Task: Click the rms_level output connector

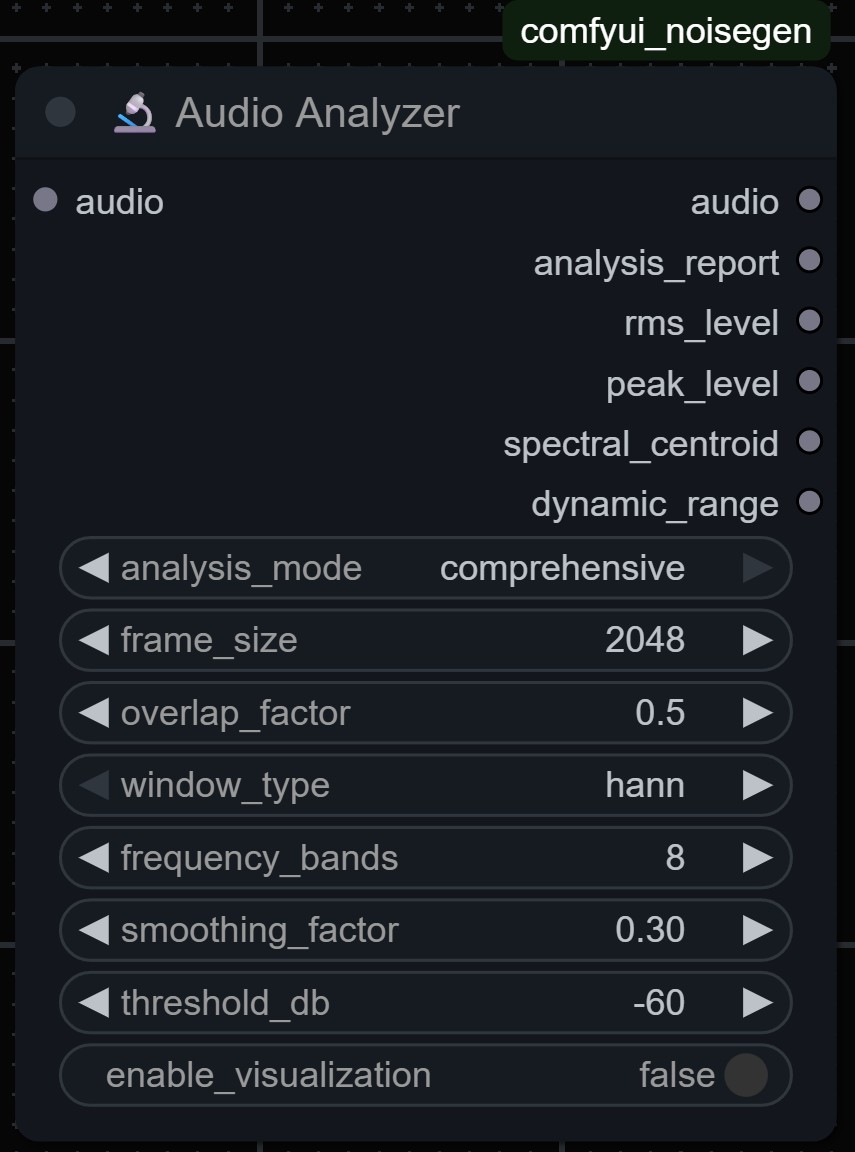Action: tap(809, 321)
